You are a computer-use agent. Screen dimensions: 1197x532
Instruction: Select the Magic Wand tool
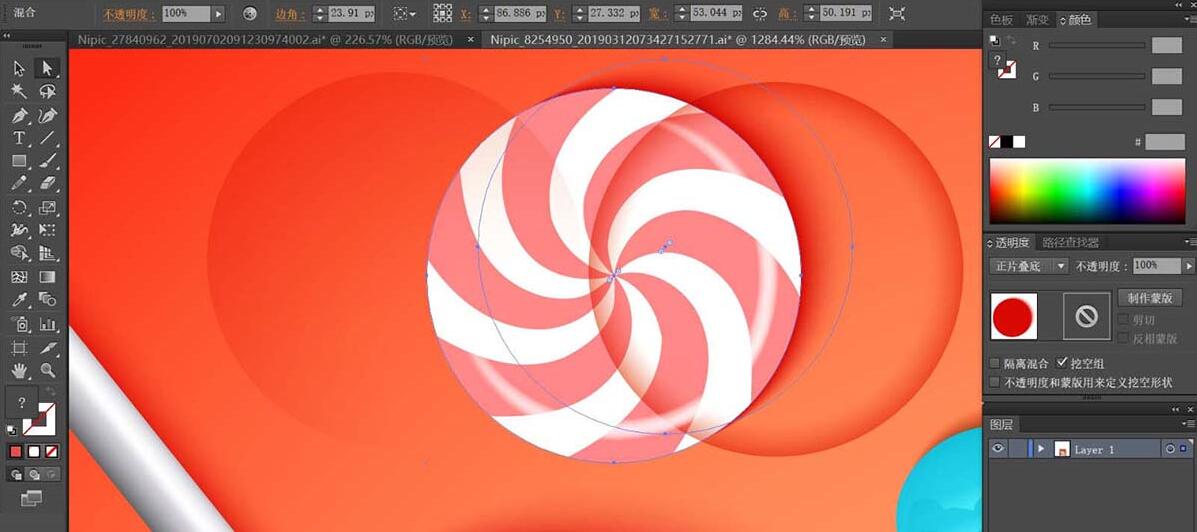[x=20, y=92]
